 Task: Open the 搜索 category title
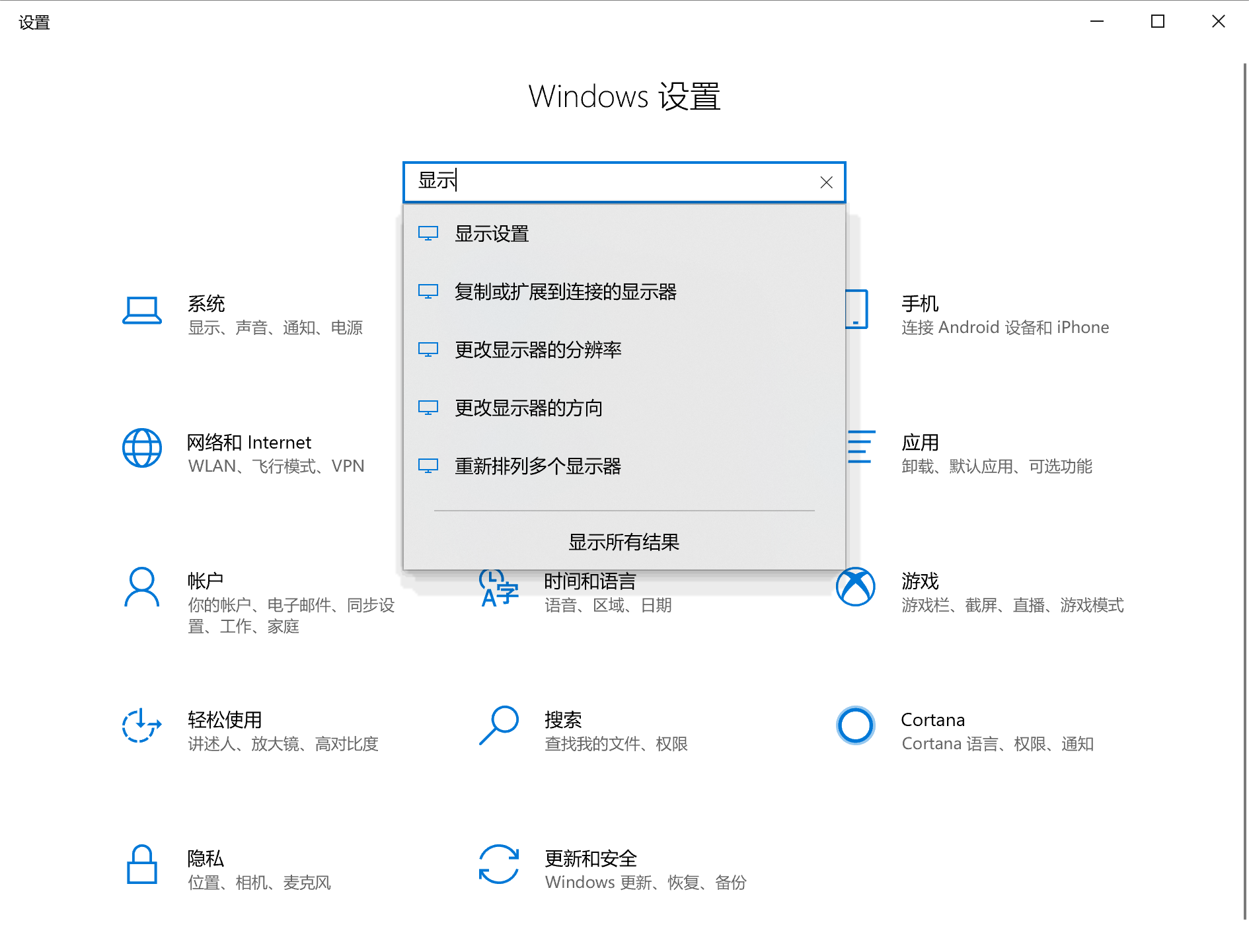point(563,720)
